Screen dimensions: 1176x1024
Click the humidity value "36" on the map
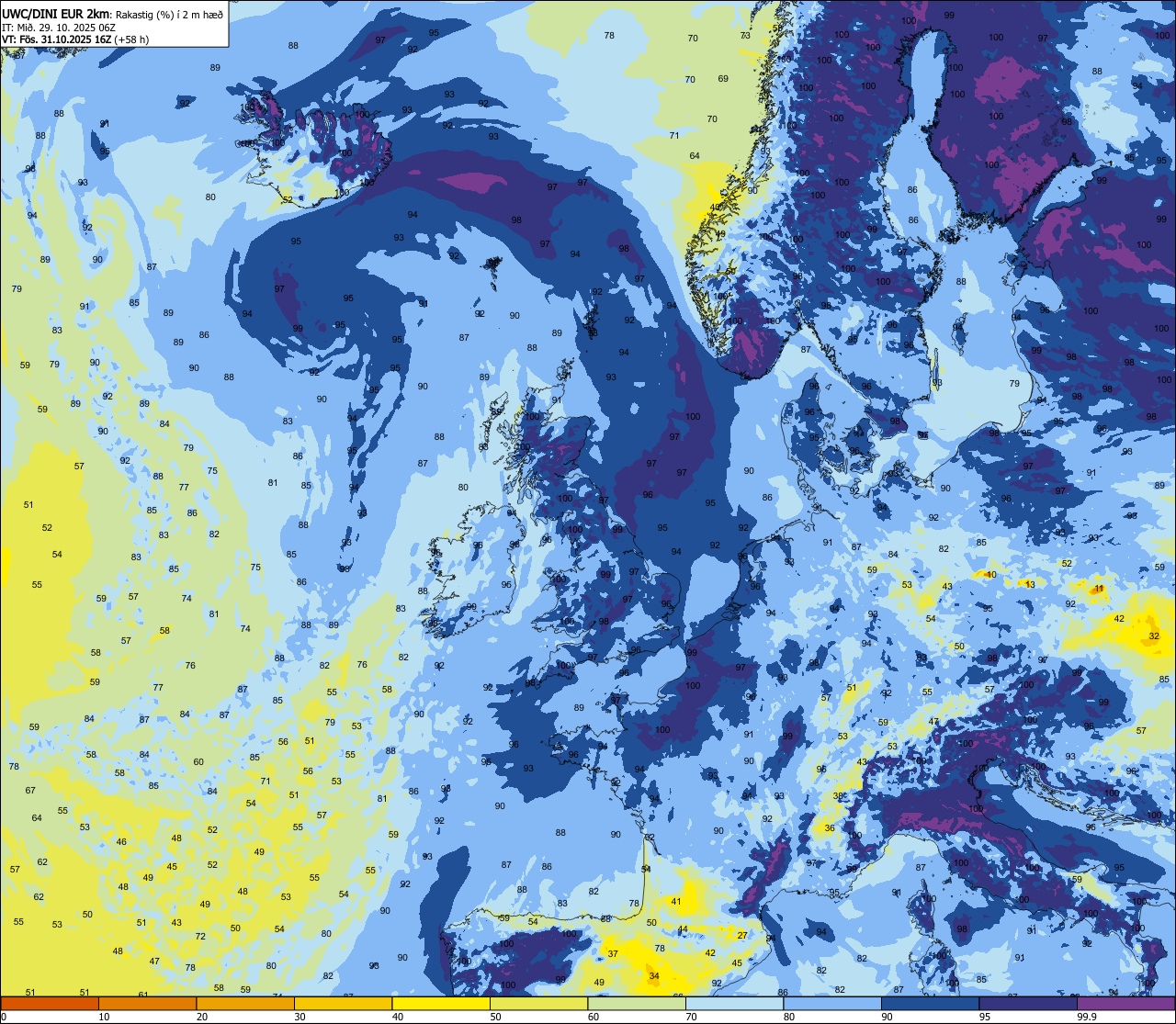click(x=830, y=827)
